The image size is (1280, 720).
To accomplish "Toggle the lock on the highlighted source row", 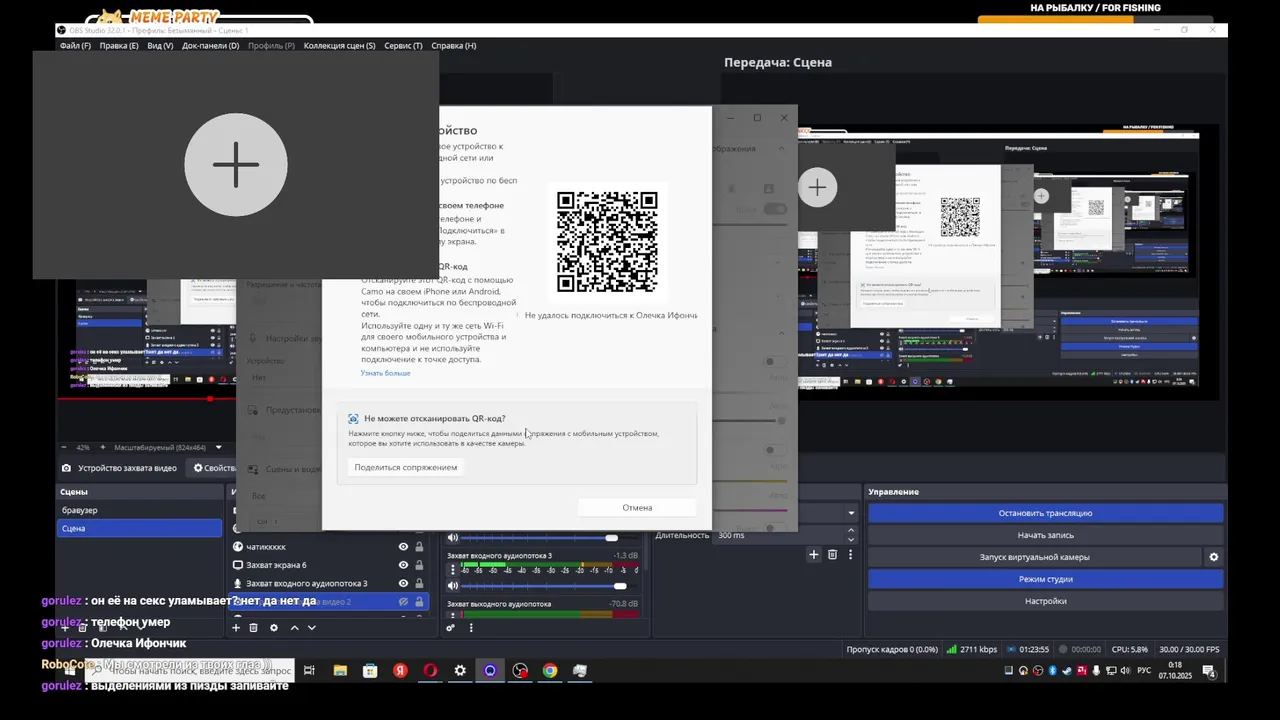I will click(x=420, y=601).
